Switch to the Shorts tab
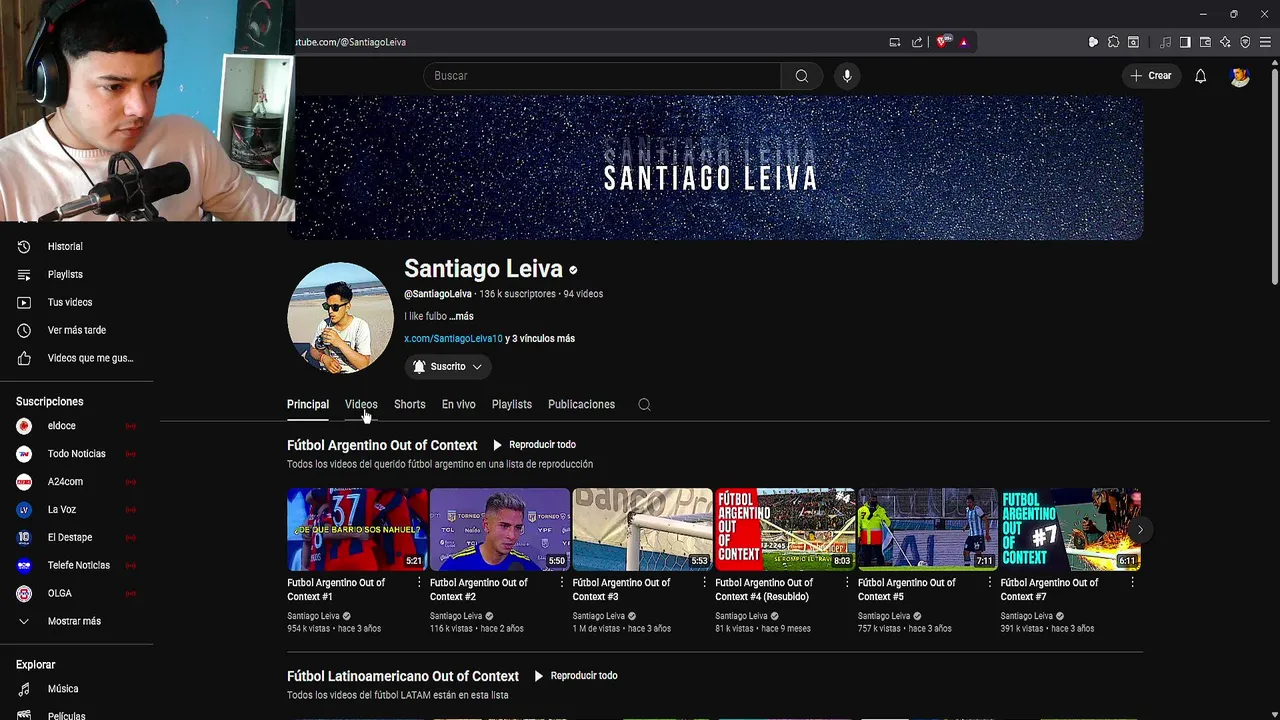Image resolution: width=1280 pixels, height=720 pixels. click(409, 405)
